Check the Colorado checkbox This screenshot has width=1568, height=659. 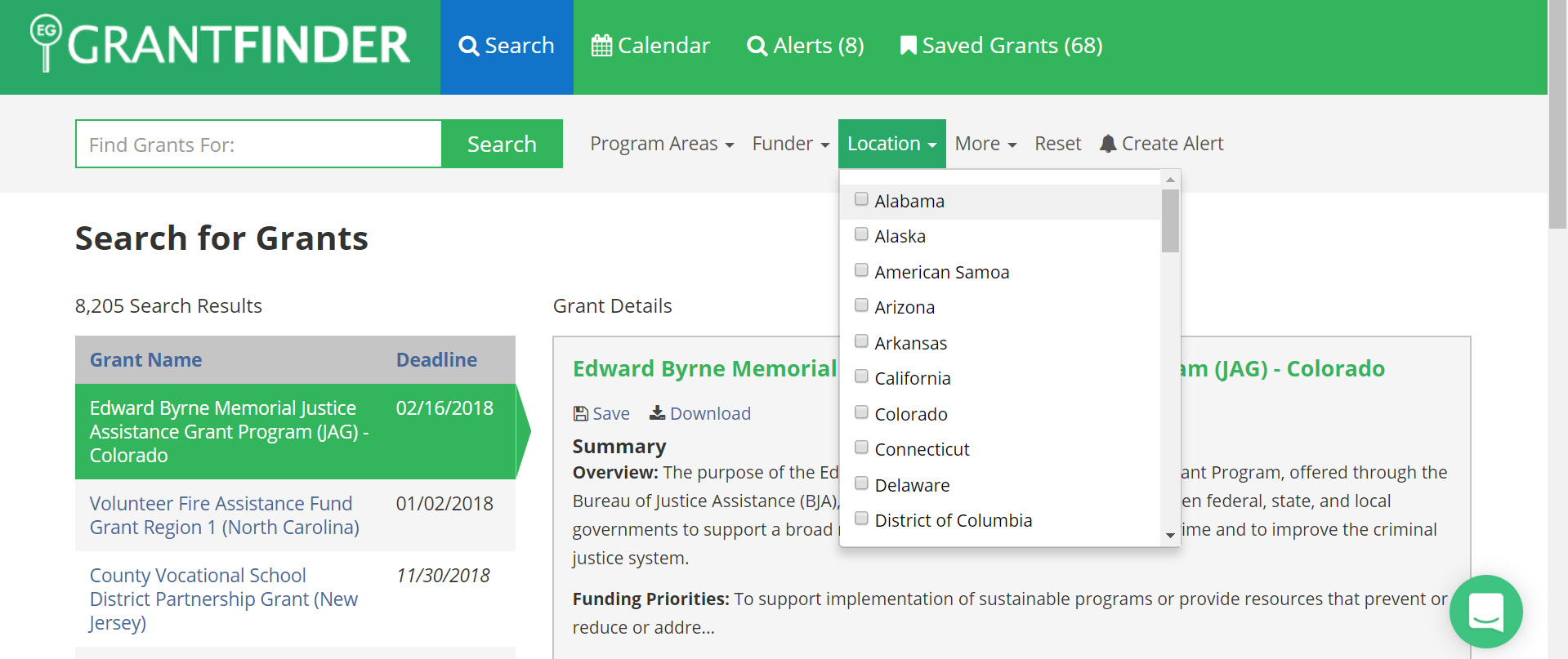click(861, 412)
